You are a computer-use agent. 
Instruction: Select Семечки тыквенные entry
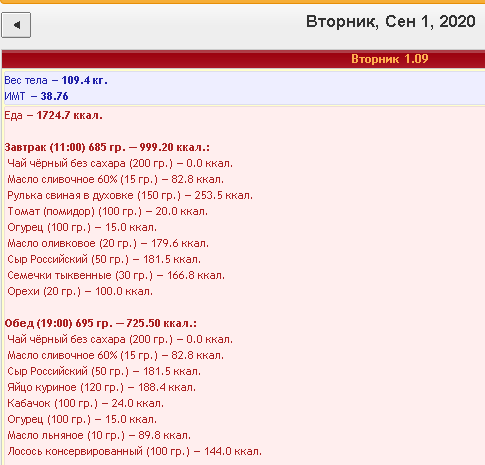click(116, 275)
